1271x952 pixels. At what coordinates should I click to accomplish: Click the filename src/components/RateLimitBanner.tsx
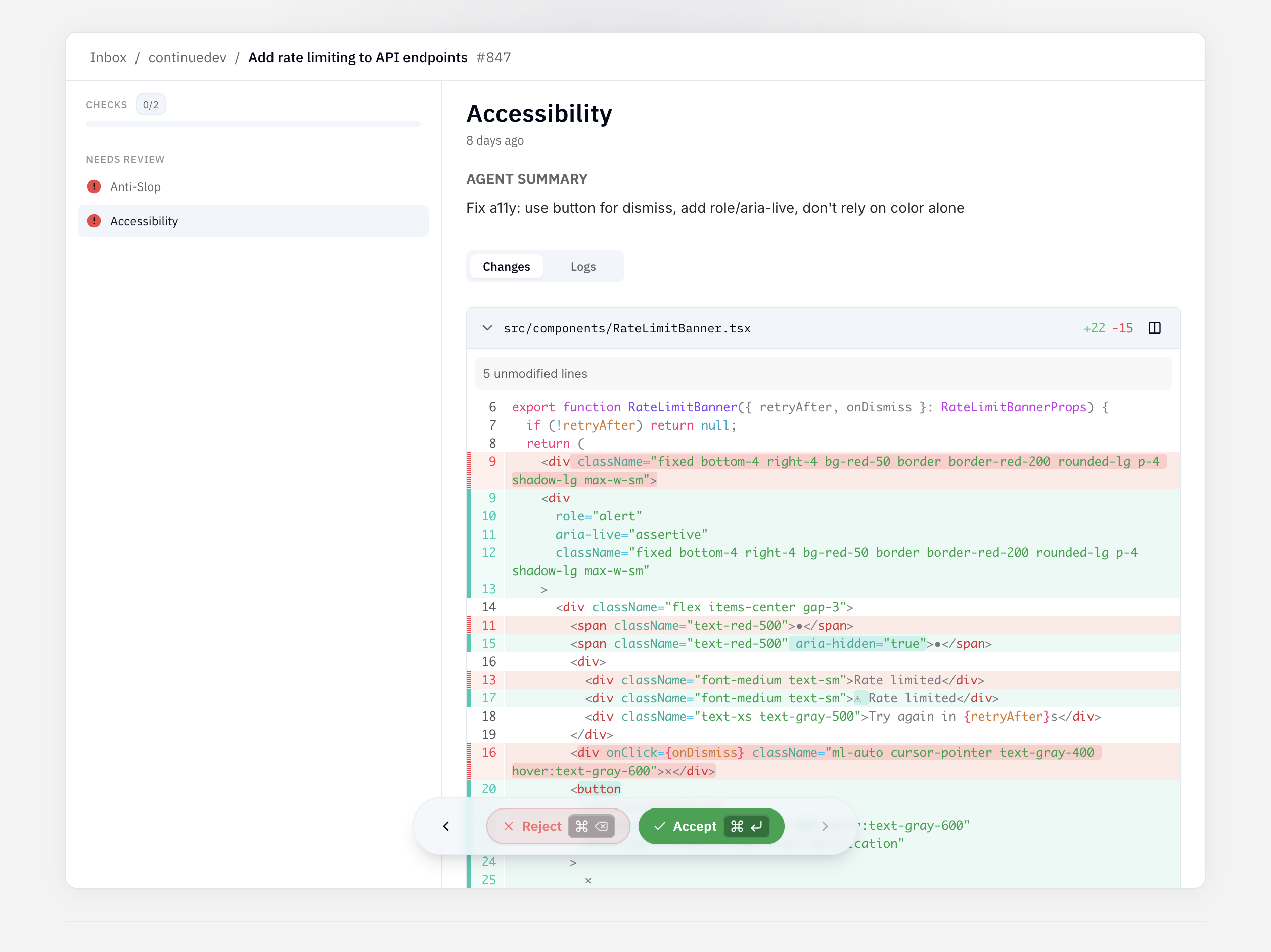coord(627,328)
